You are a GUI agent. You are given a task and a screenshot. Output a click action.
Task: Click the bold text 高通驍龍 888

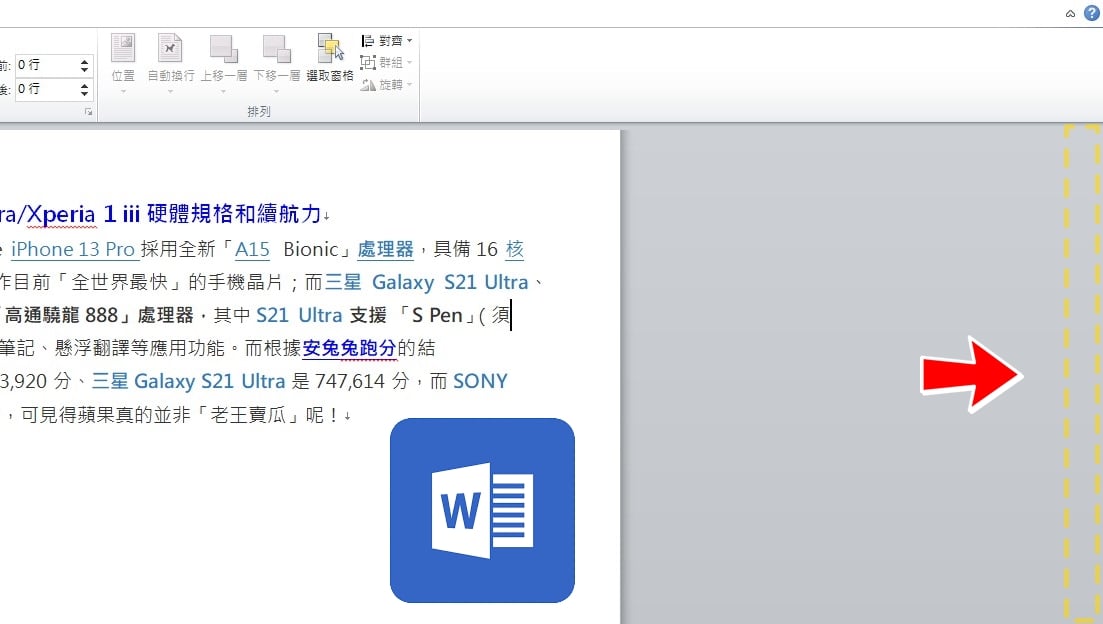(61, 315)
